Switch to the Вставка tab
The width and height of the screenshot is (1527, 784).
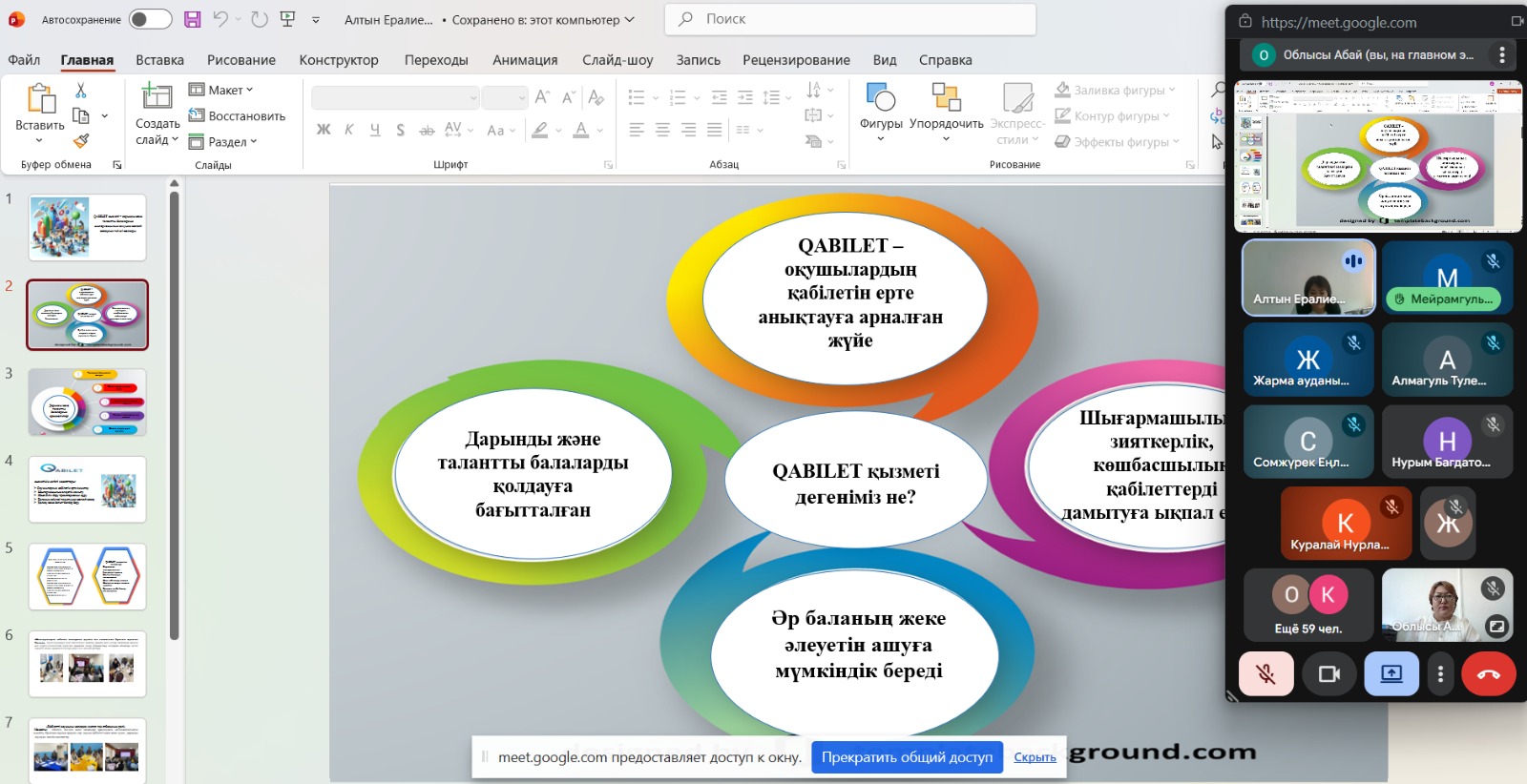point(159,59)
